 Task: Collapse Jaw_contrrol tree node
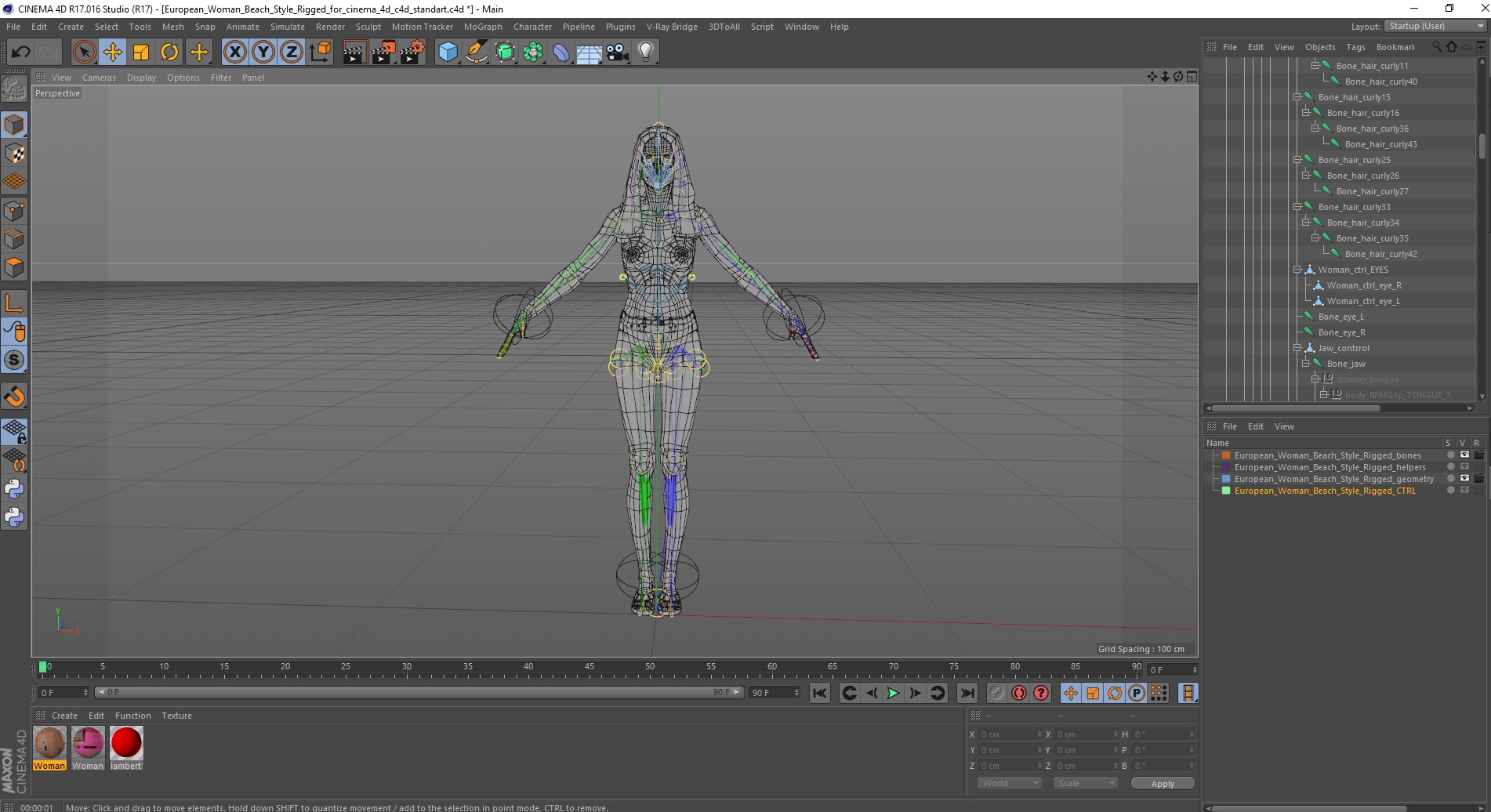[x=1297, y=348]
